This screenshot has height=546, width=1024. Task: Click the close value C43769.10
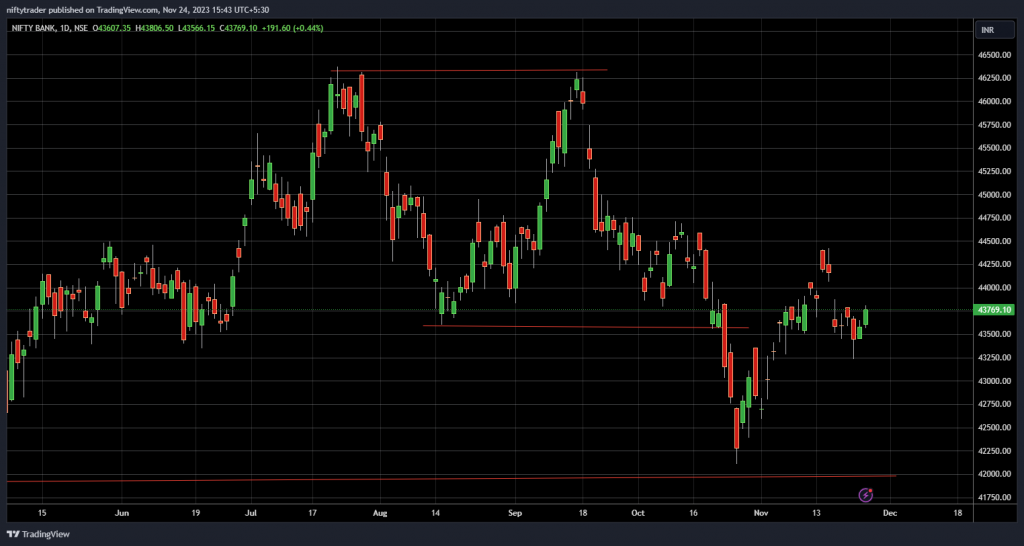pos(238,28)
